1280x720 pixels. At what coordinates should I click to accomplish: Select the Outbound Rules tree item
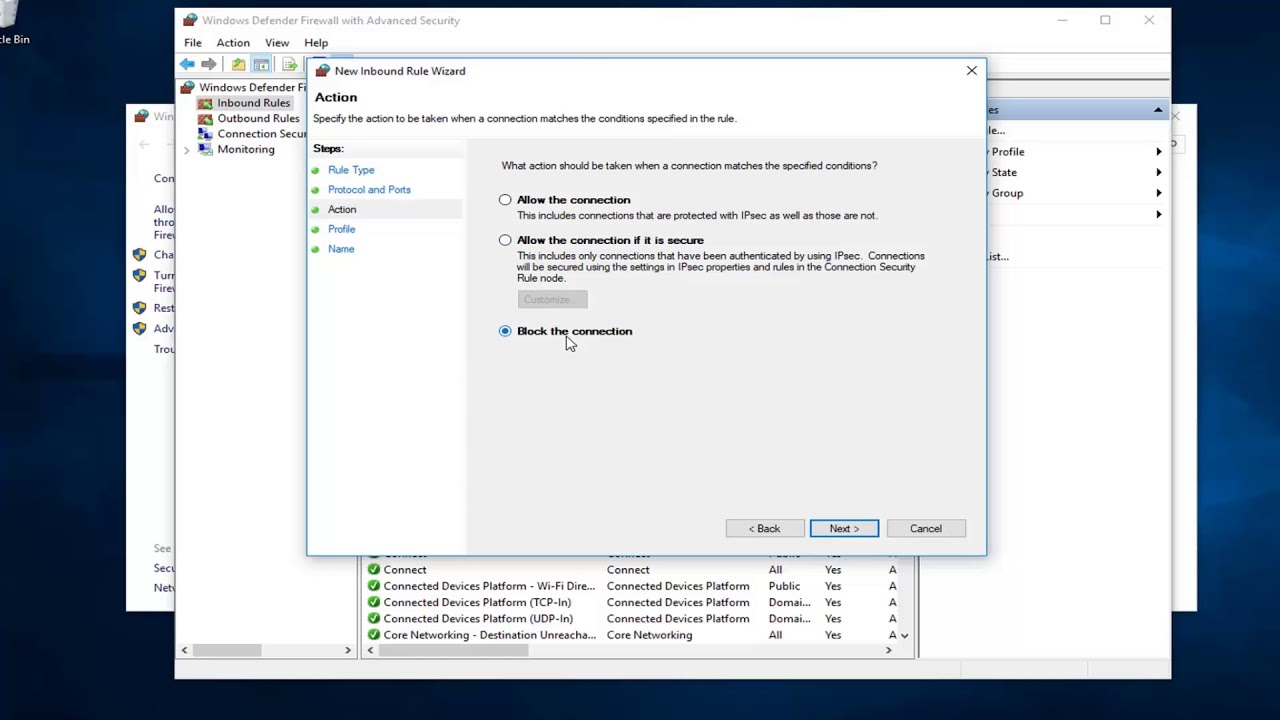coord(258,118)
